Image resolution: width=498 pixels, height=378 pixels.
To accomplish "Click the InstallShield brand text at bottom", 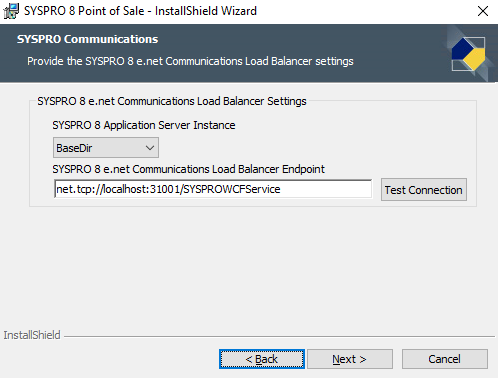I will [x=32, y=335].
